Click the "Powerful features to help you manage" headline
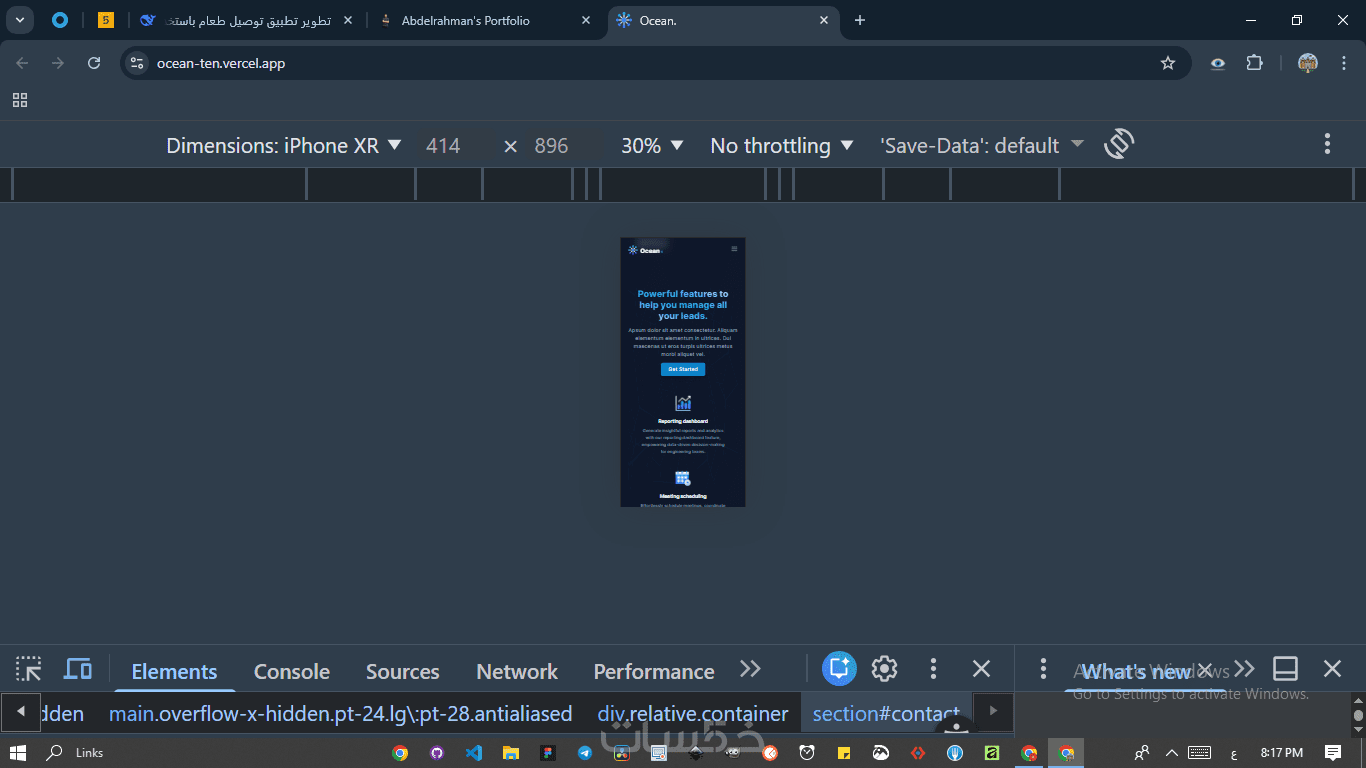Viewport: 1366px width, 768px height. (683, 305)
